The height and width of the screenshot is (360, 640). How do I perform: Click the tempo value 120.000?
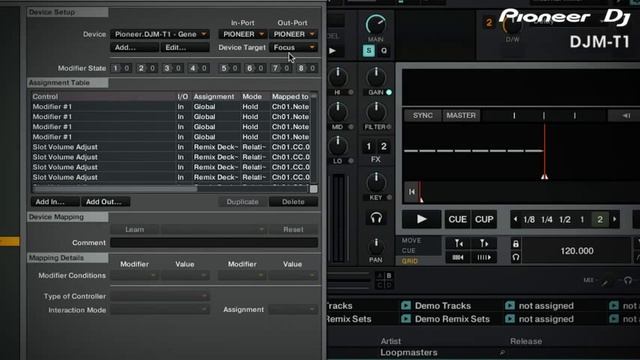click(x=577, y=251)
